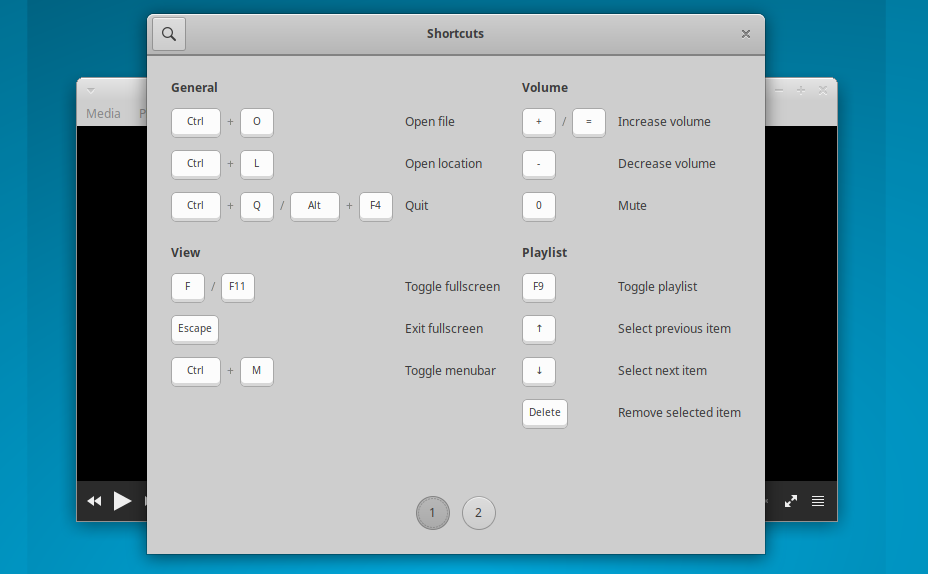
Task: Open the search in Shortcuts window
Action: point(169,34)
